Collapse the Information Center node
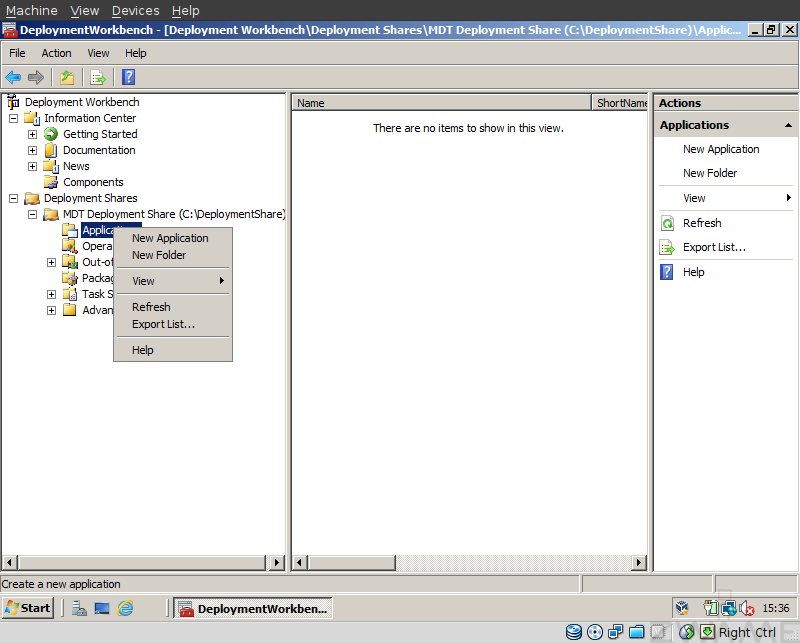Screen dimensions: 800x643 14,118
